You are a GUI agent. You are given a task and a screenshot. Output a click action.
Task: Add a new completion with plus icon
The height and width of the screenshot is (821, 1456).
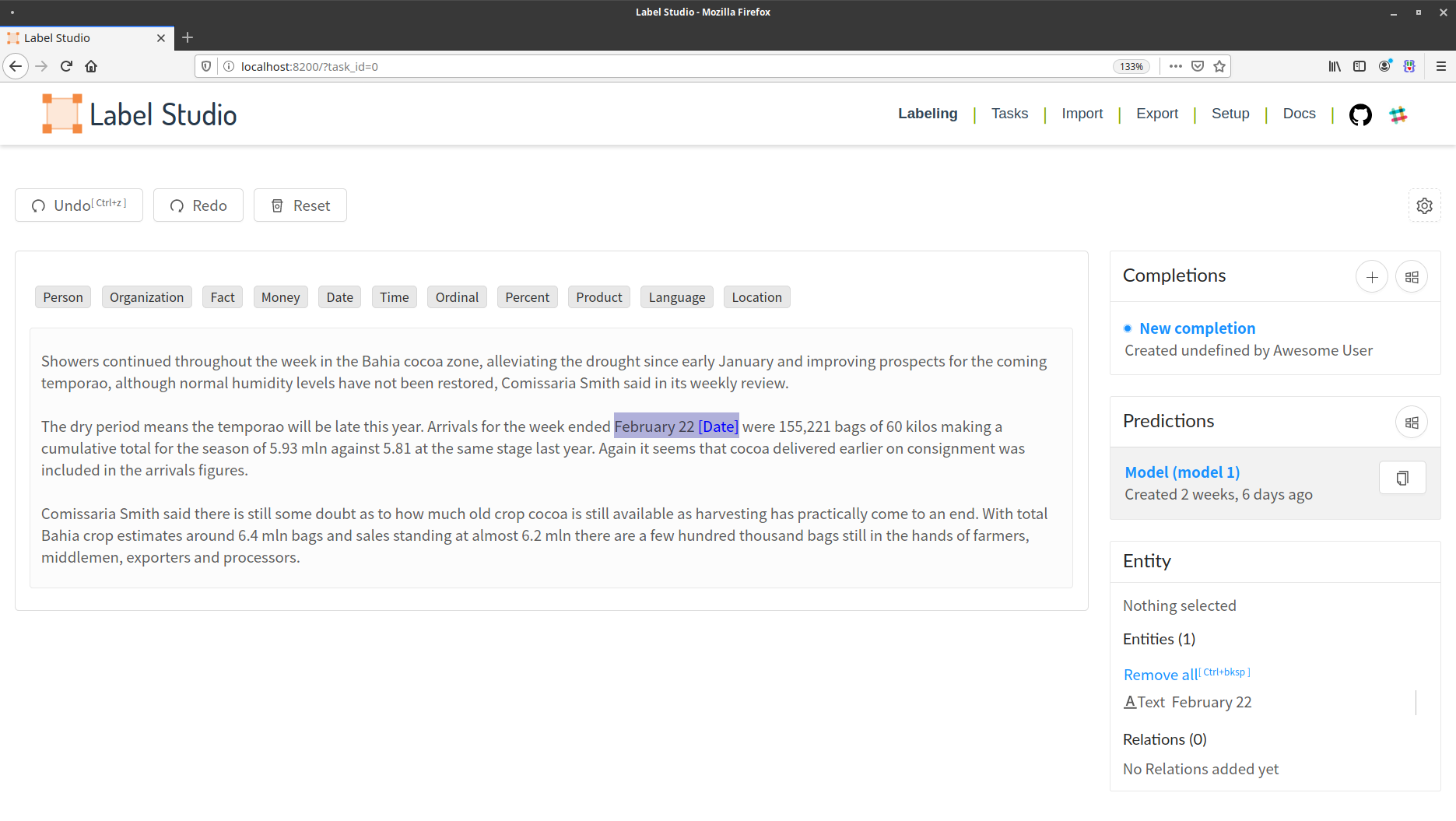[1372, 276]
